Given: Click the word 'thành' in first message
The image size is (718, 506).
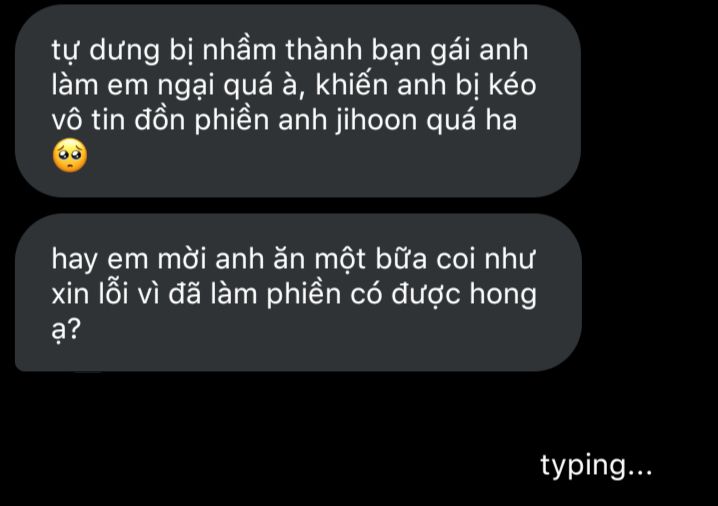Looking at the screenshot, I should [x=324, y=49].
